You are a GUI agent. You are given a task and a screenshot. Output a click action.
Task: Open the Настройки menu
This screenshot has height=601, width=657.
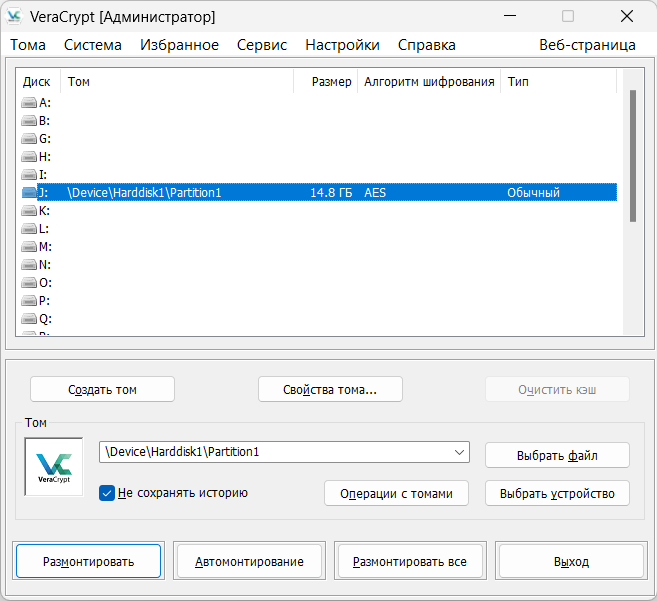pyautogui.click(x=342, y=45)
